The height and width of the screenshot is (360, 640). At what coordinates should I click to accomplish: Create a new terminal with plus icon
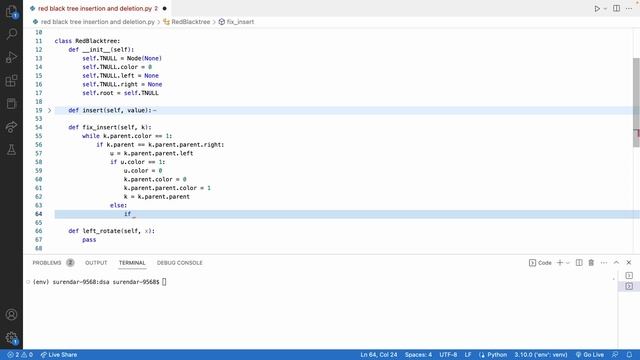[x=560, y=263]
